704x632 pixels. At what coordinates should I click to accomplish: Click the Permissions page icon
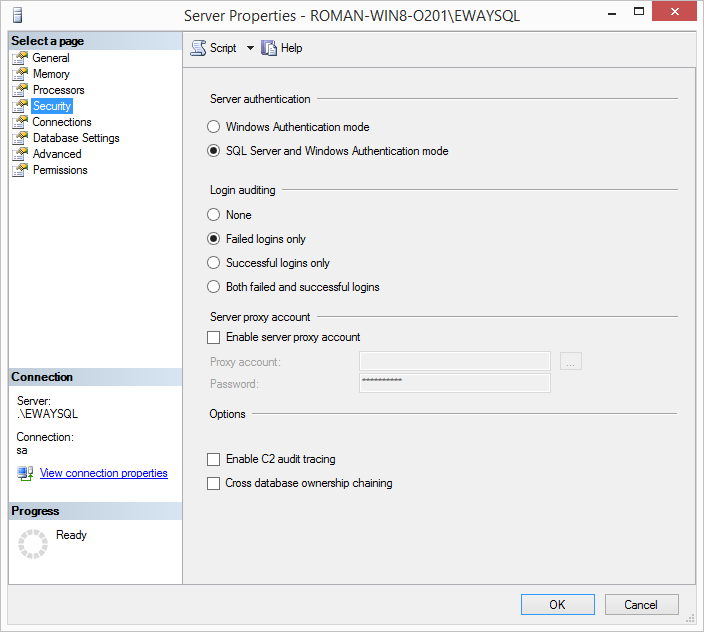pos(20,170)
